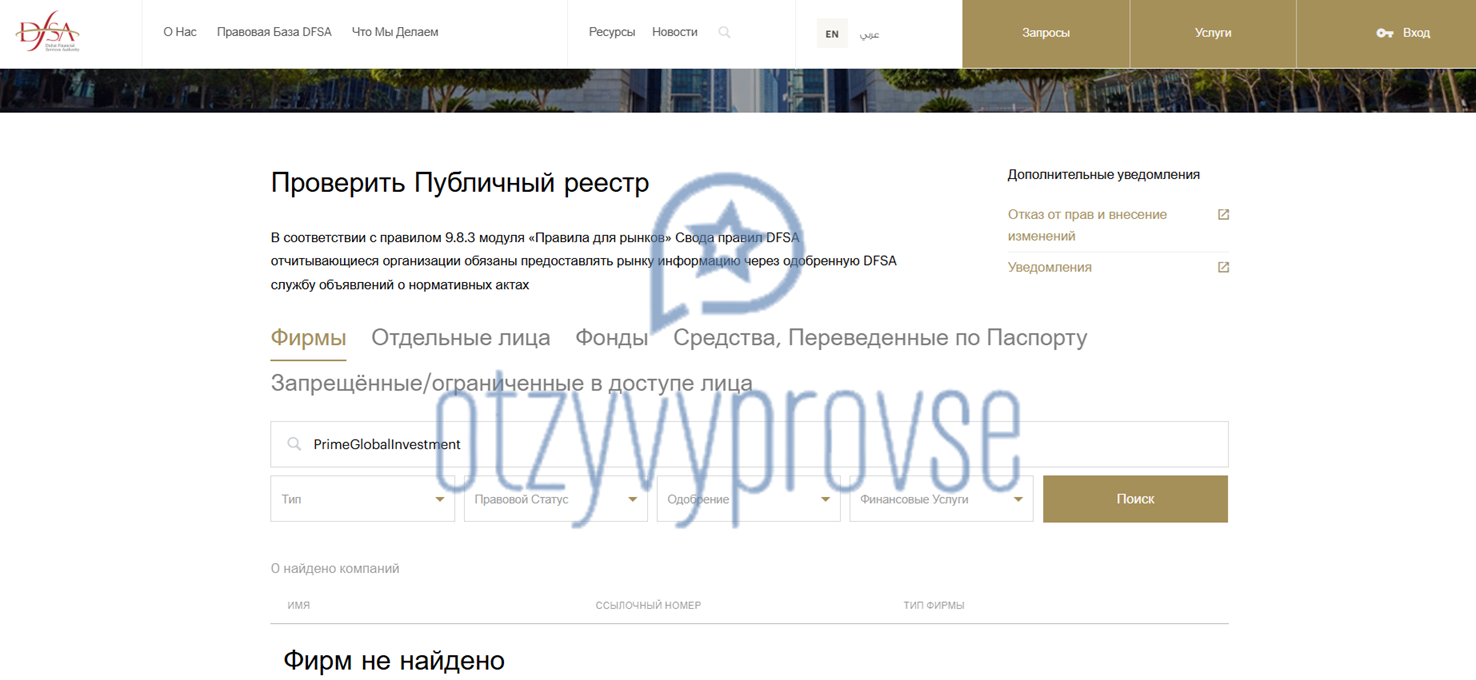
Task: Click the Вход login button
Action: click(1404, 34)
